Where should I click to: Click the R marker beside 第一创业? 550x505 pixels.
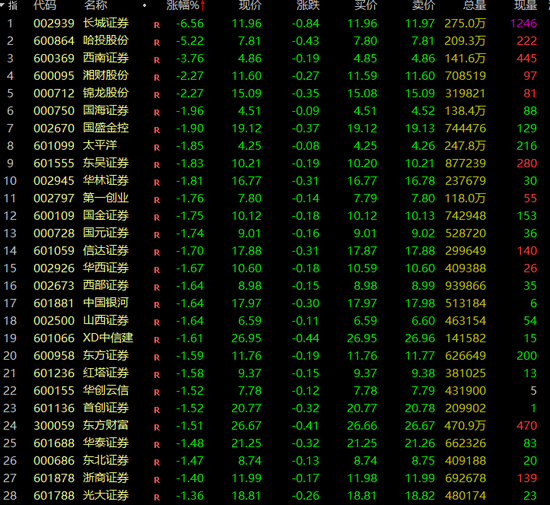pyautogui.click(x=157, y=200)
